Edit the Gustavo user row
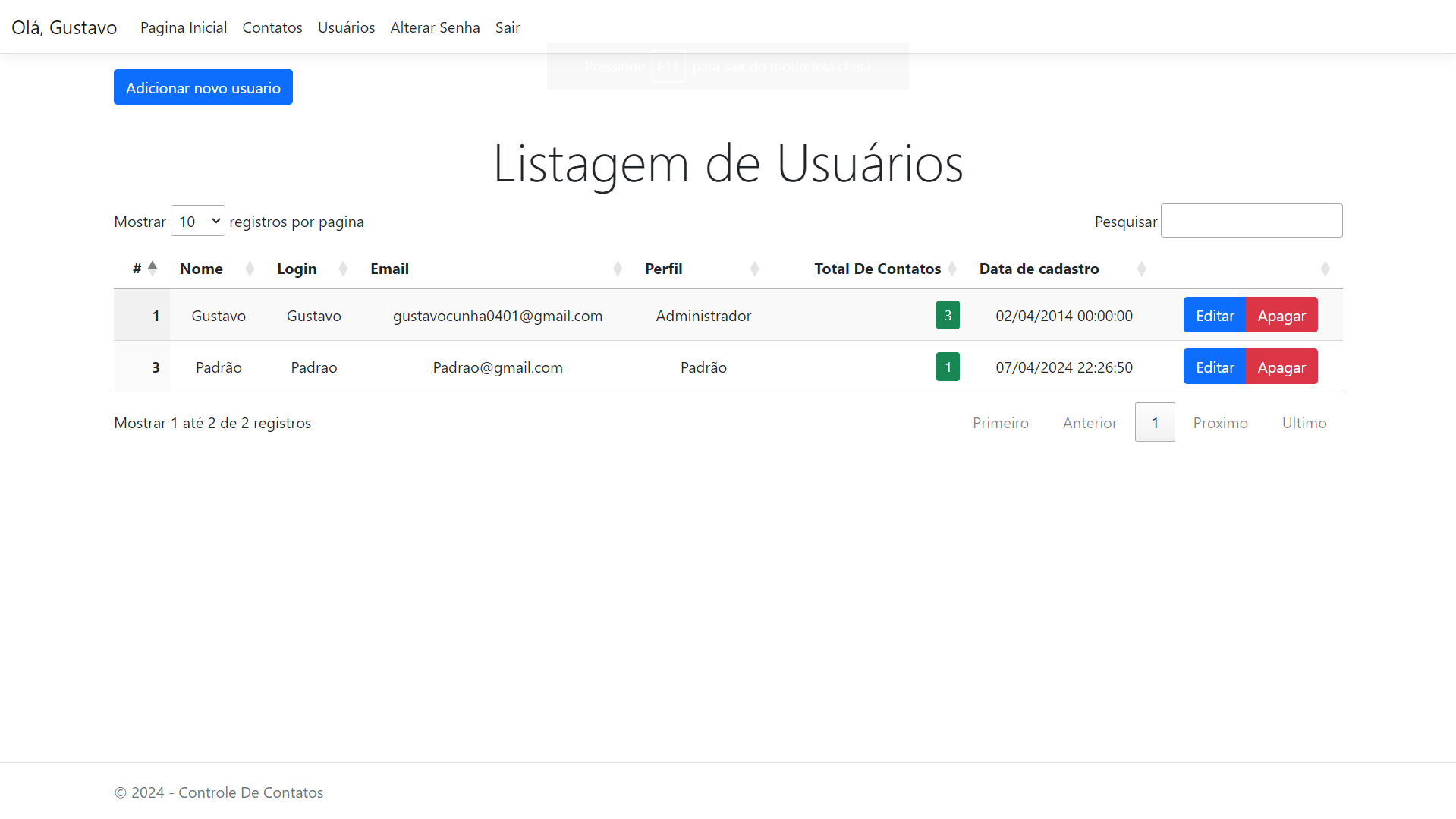The image size is (1456, 819). (x=1214, y=315)
